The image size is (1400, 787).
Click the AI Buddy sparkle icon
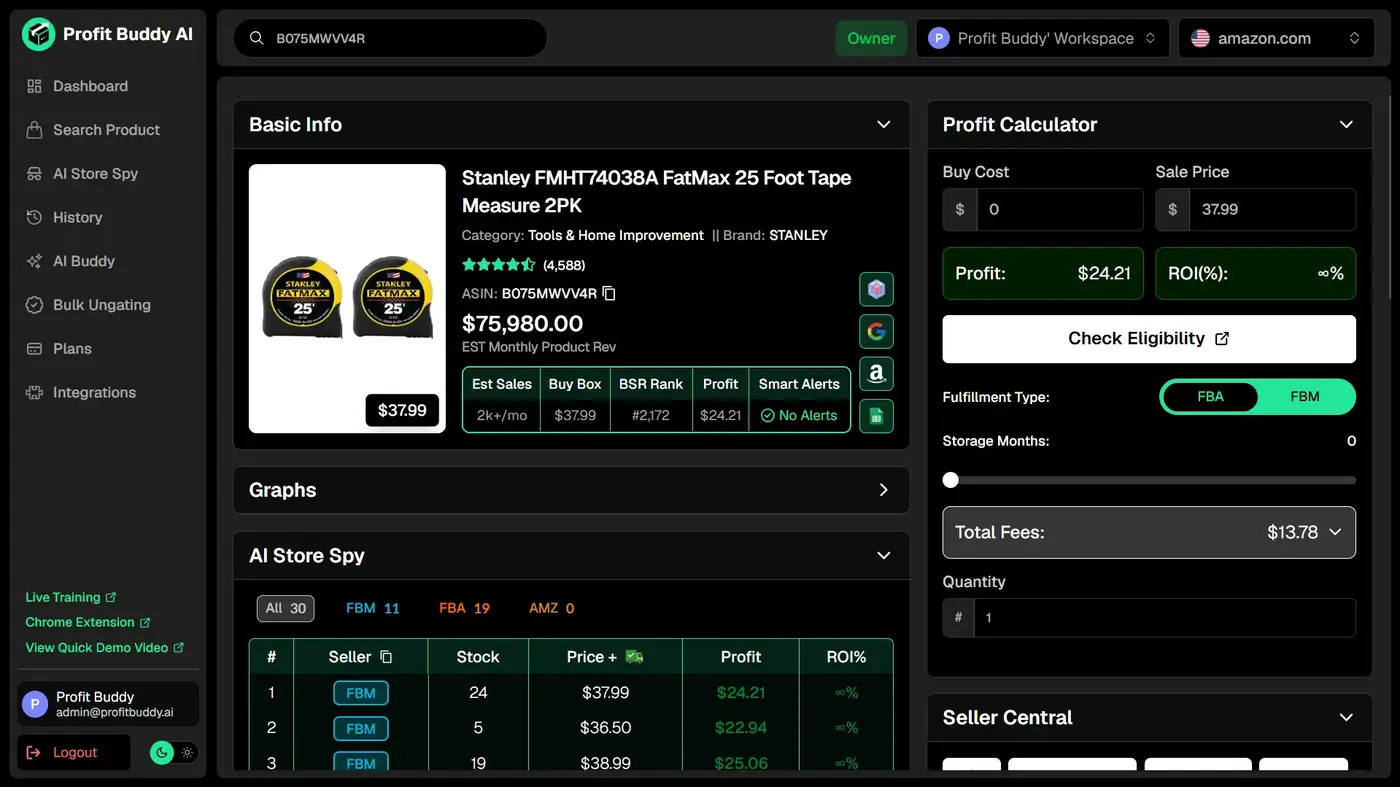(34, 261)
